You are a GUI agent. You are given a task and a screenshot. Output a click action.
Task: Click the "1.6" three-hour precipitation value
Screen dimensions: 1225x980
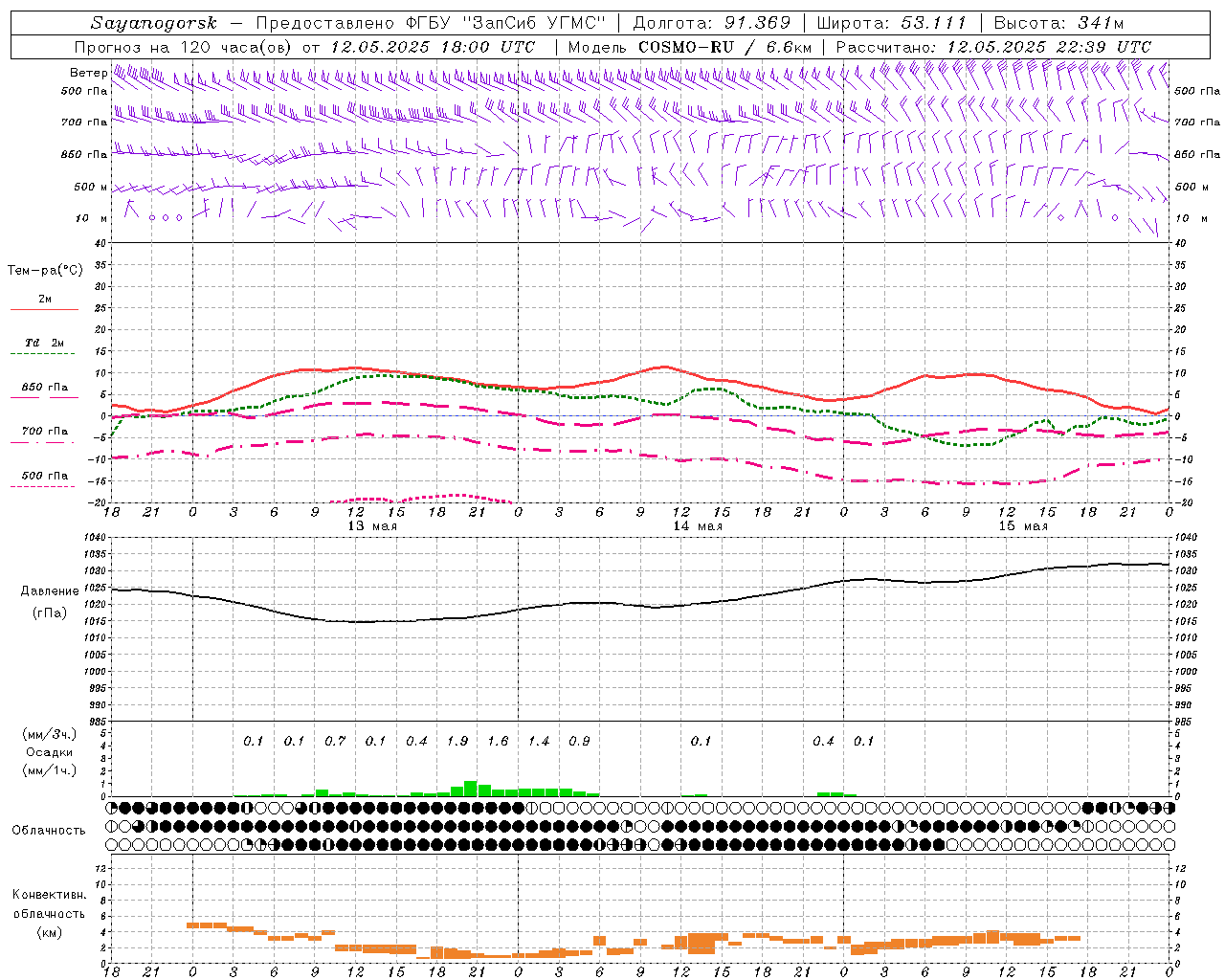click(498, 742)
